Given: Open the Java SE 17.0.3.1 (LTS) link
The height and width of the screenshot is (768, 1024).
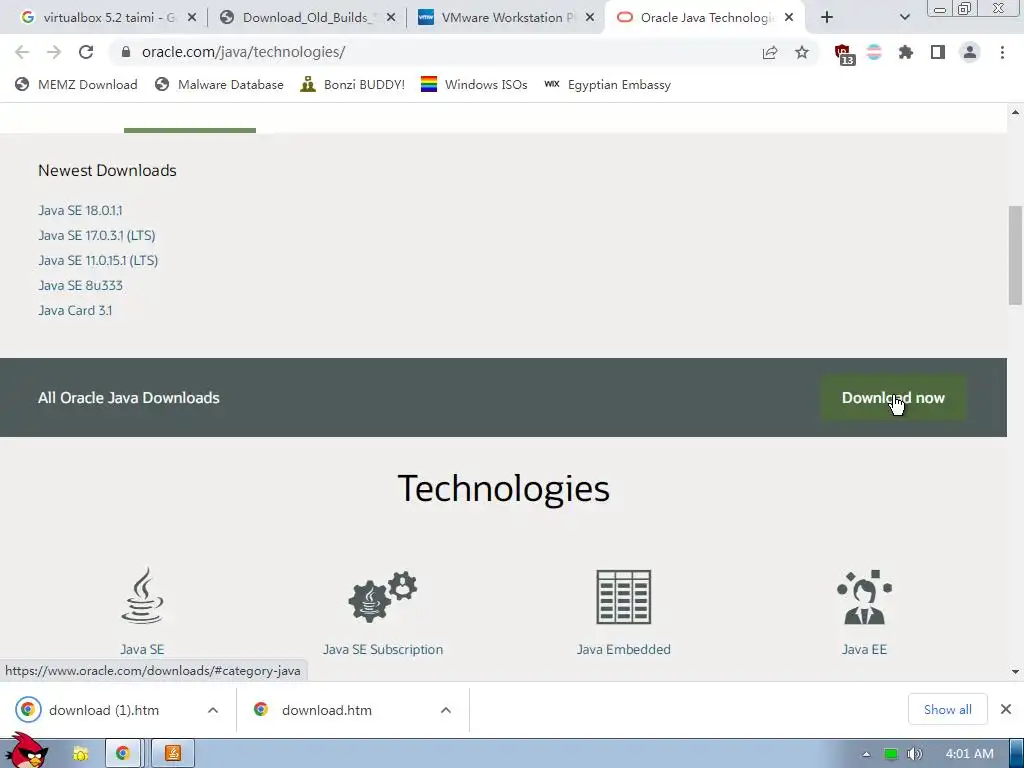Looking at the screenshot, I should (97, 235).
